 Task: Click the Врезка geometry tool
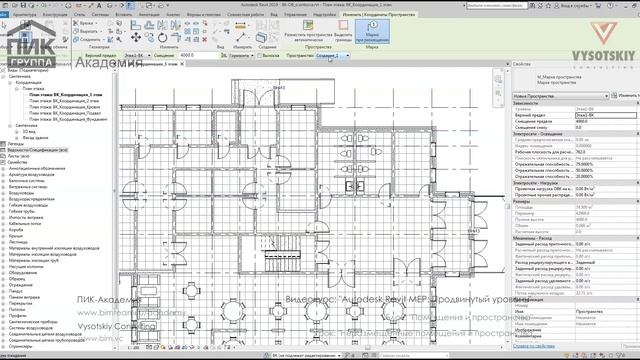pyautogui.click(x=84, y=23)
